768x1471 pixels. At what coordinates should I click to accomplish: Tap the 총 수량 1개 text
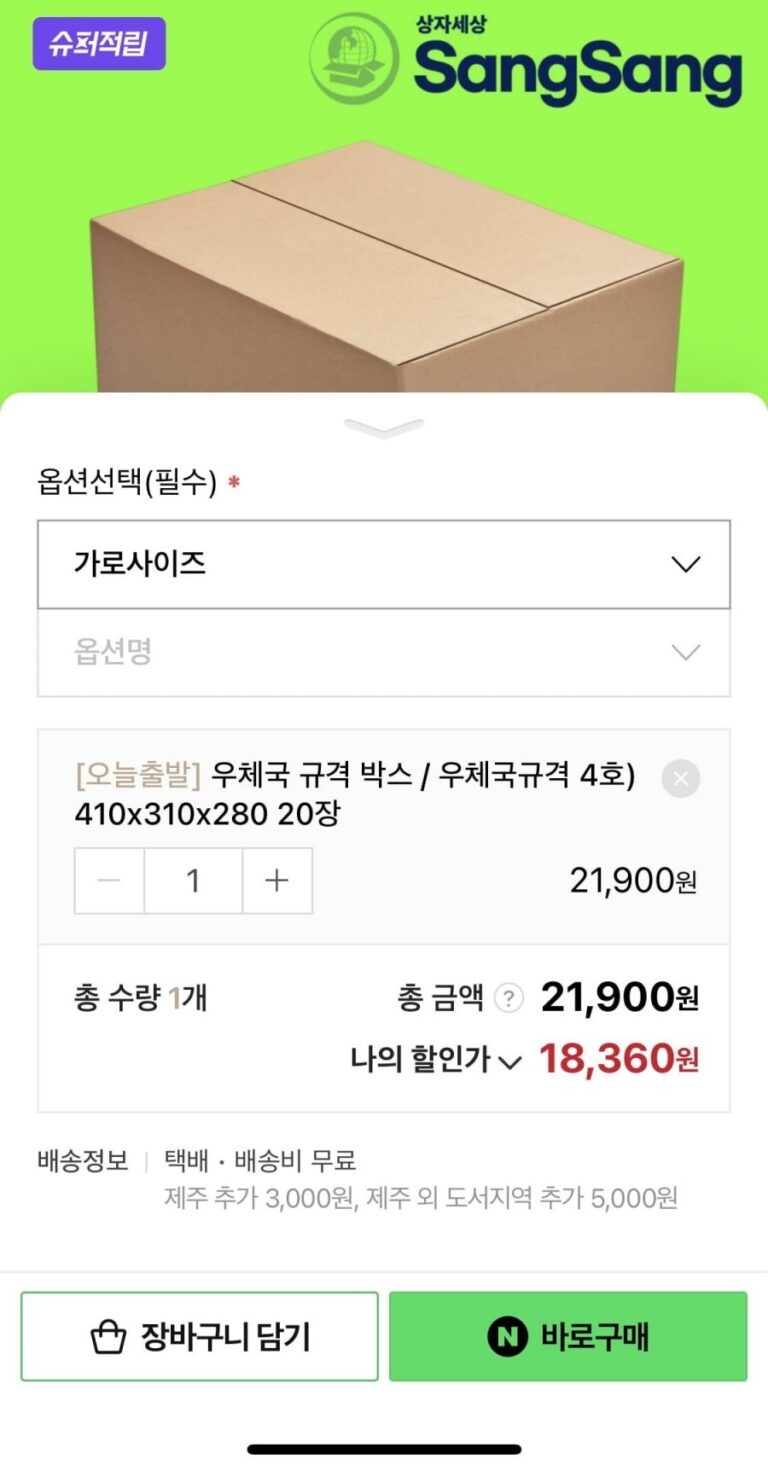[x=140, y=998]
